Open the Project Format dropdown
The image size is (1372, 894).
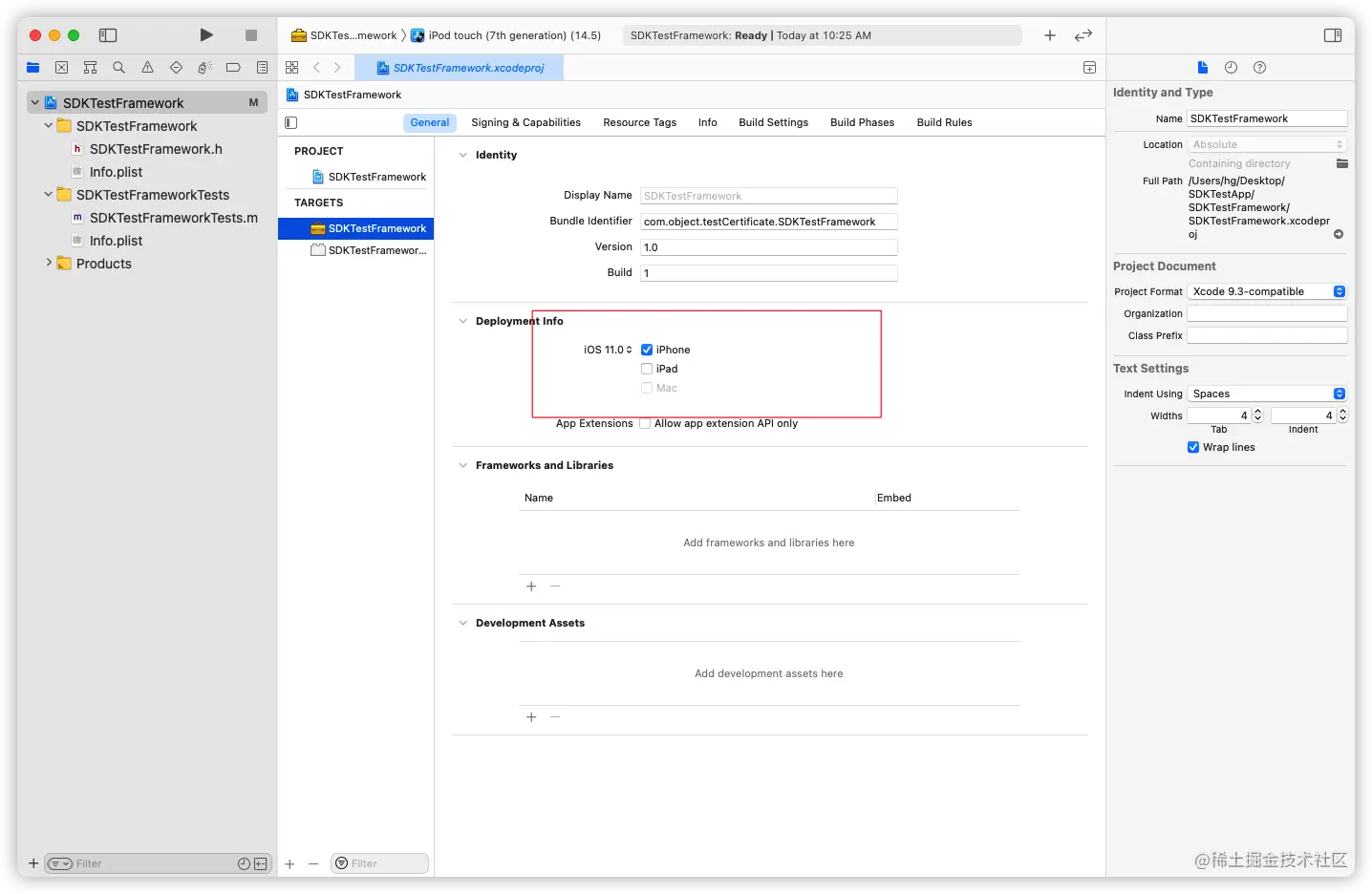(x=1267, y=291)
